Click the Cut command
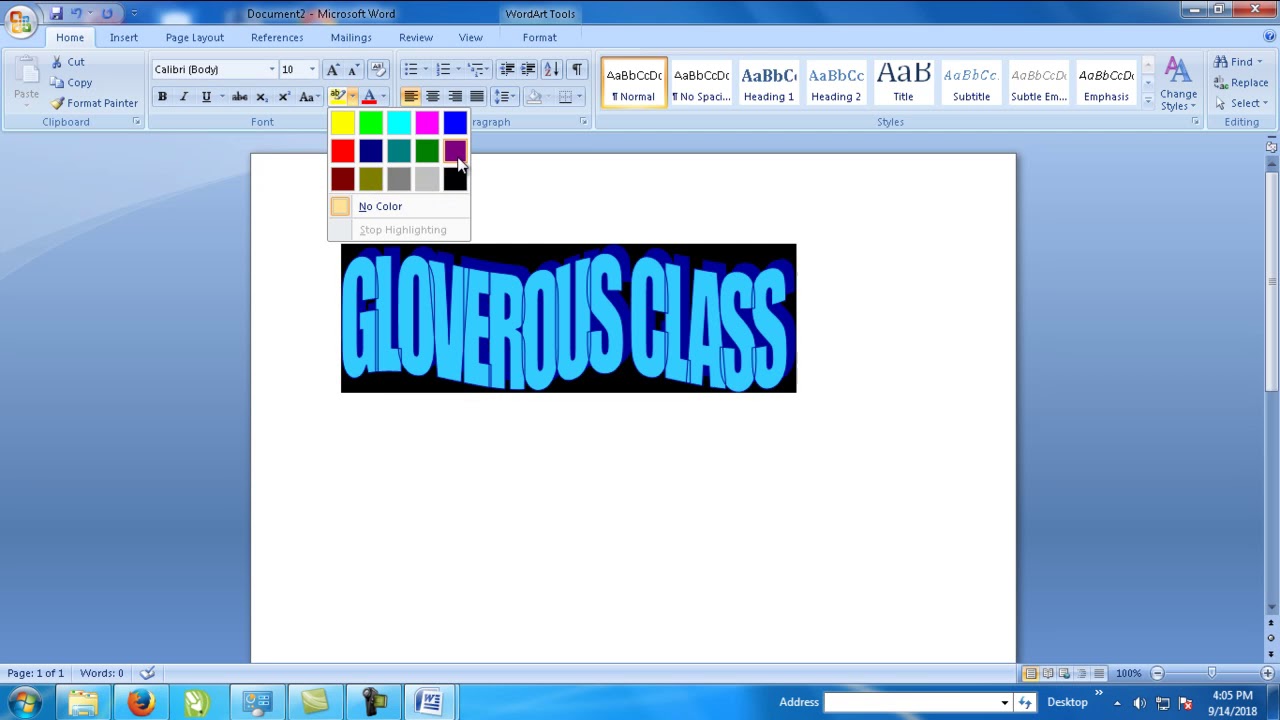Screen dimensions: 1280x720 click(x=68, y=62)
